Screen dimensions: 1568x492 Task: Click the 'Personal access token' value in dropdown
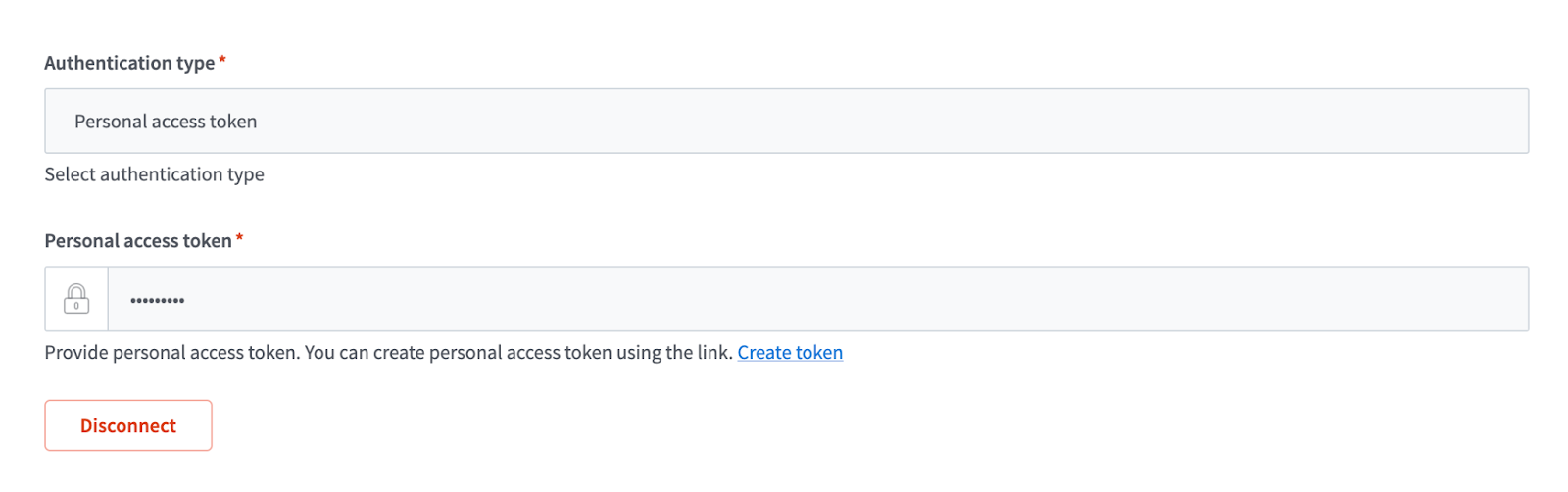click(x=166, y=122)
